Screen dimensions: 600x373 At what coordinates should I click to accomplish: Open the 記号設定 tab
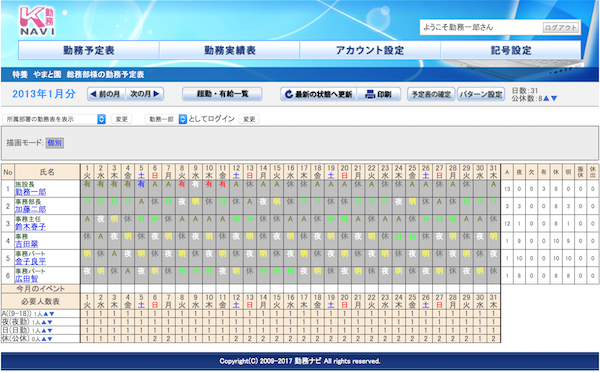(511, 50)
